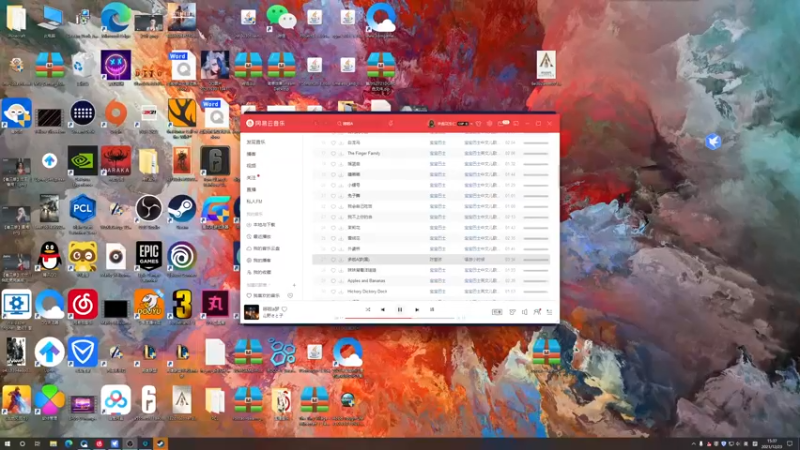Open taskbar clock and date
This screenshot has height=450, width=800.
pyautogui.click(x=772, y=444)
